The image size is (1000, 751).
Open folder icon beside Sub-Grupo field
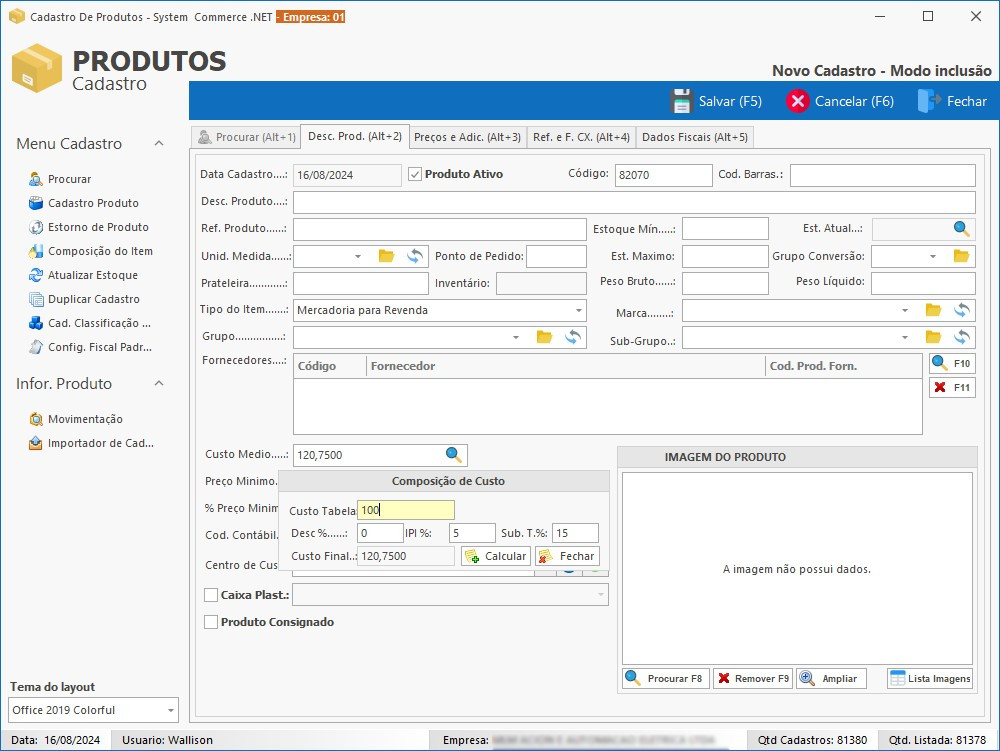coord(933,337)
